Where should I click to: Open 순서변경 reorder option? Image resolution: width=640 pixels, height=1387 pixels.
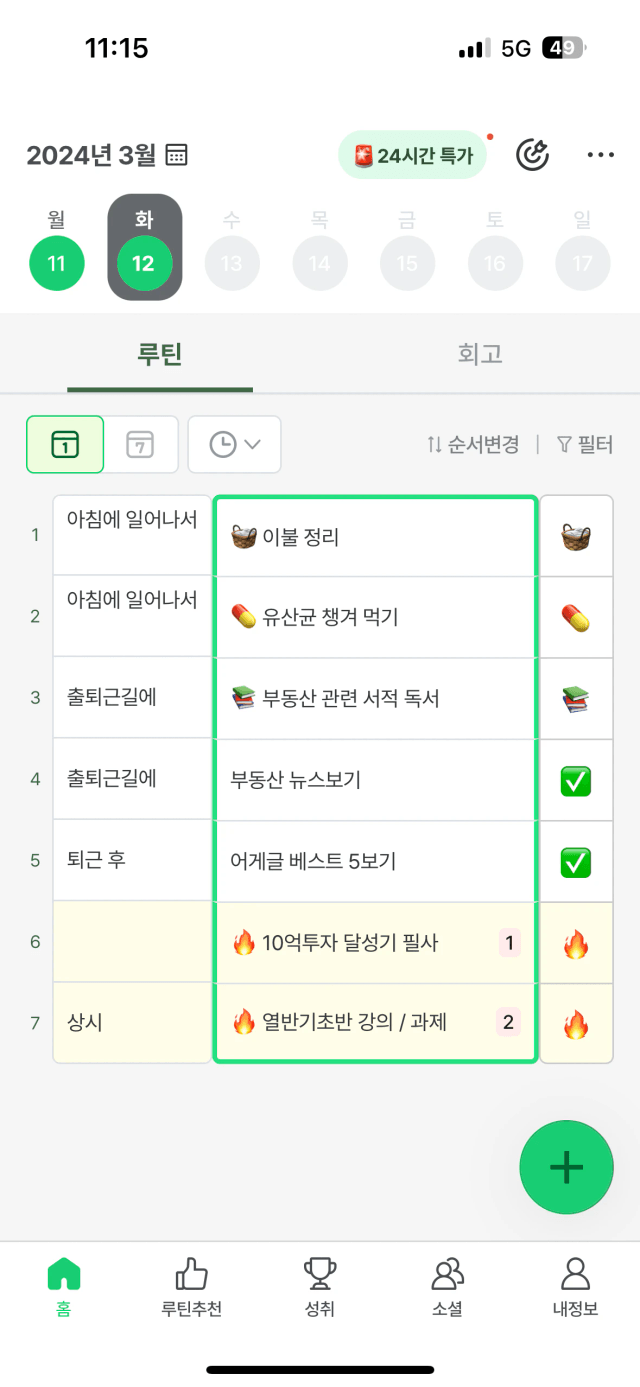(473, 445)
